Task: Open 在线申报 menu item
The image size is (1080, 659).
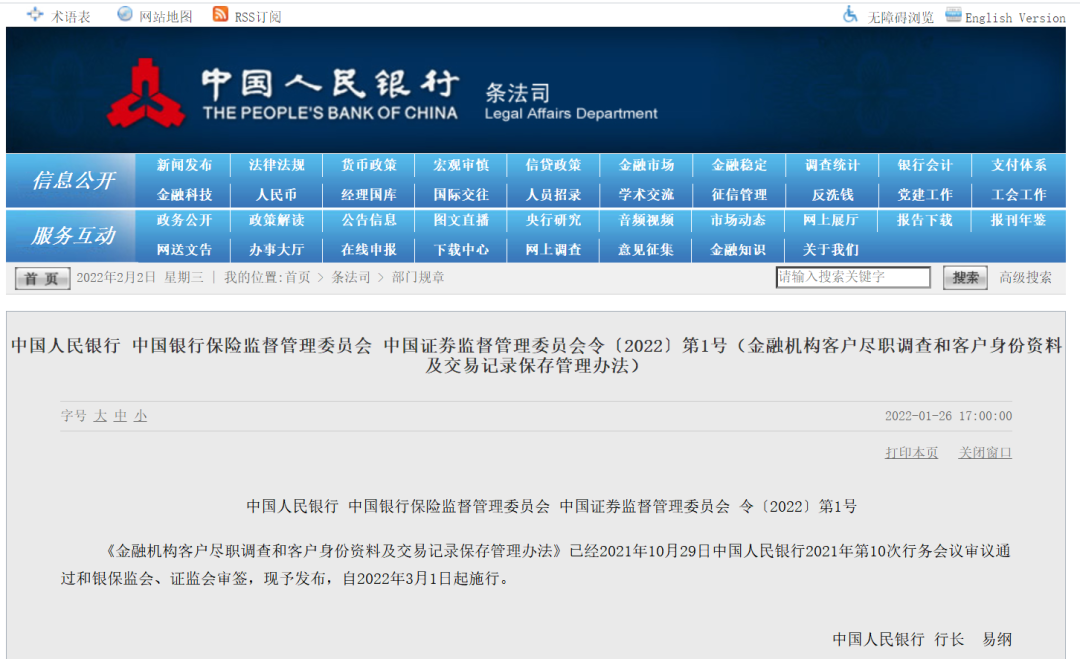Action: click(369, 250)
